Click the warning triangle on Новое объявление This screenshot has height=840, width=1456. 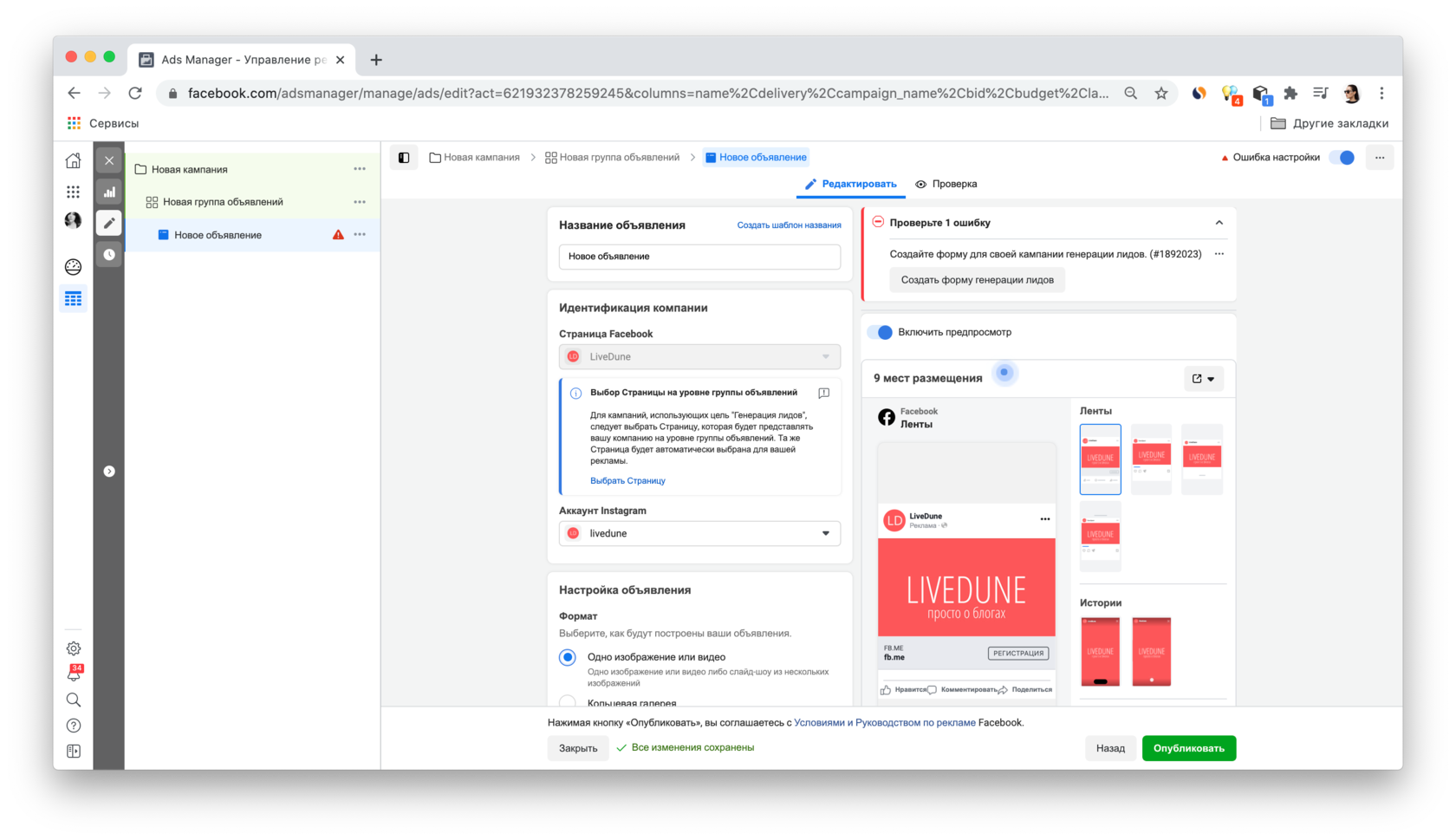pyautogui.click(x=338, y=235)
